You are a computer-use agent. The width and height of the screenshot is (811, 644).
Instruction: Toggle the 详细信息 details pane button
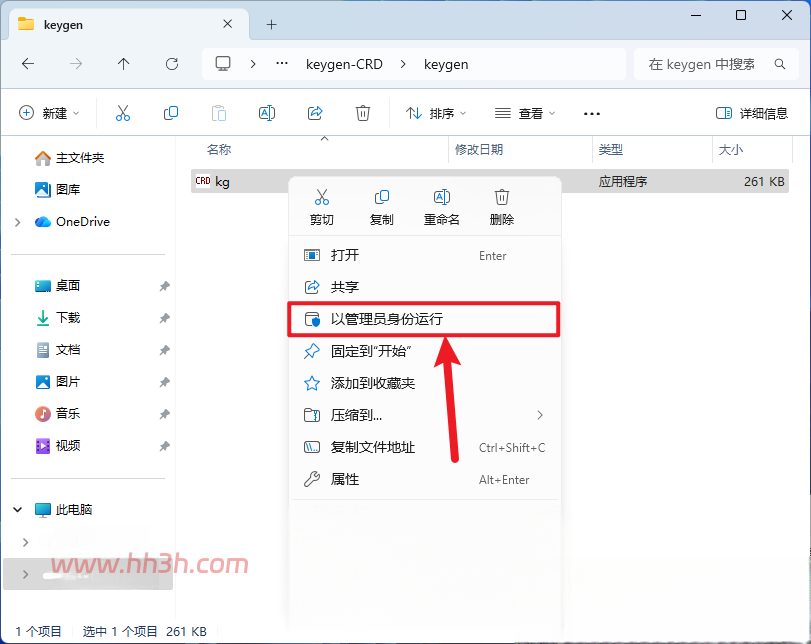coord(752,113)
